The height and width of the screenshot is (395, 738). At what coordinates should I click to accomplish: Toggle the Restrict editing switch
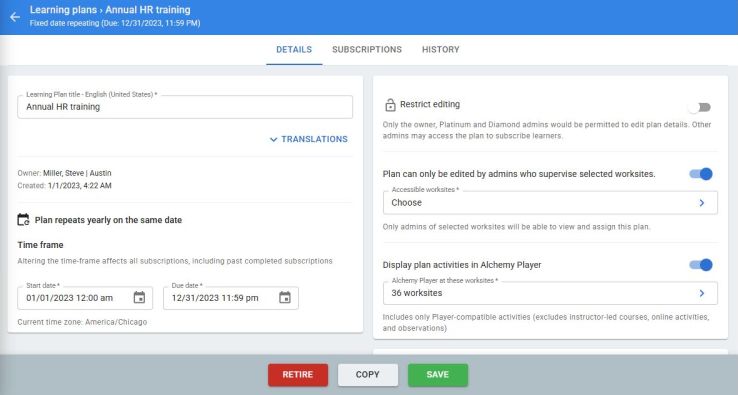click(699, 107)
